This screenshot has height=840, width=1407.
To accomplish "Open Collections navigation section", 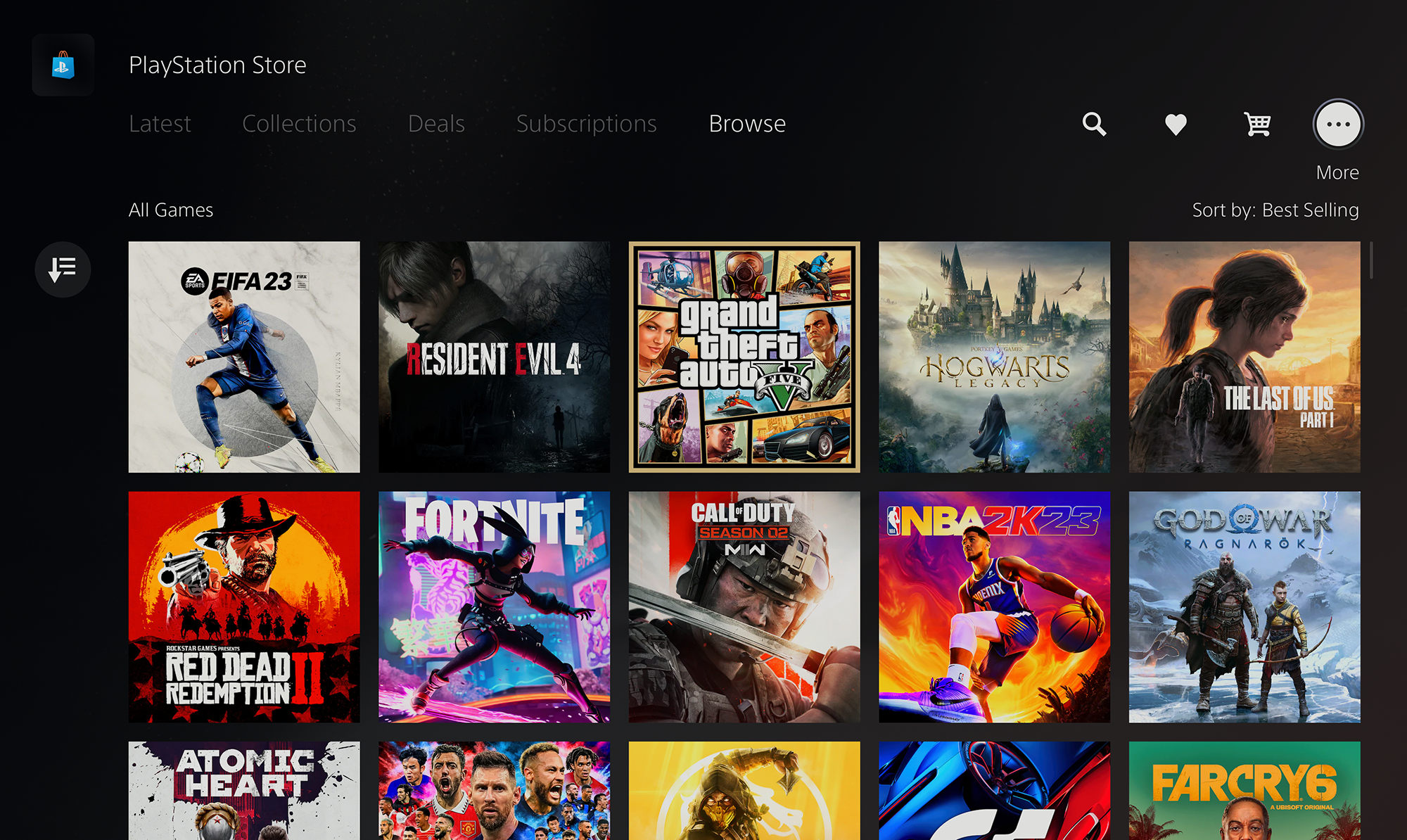I will tap(299, 124).
